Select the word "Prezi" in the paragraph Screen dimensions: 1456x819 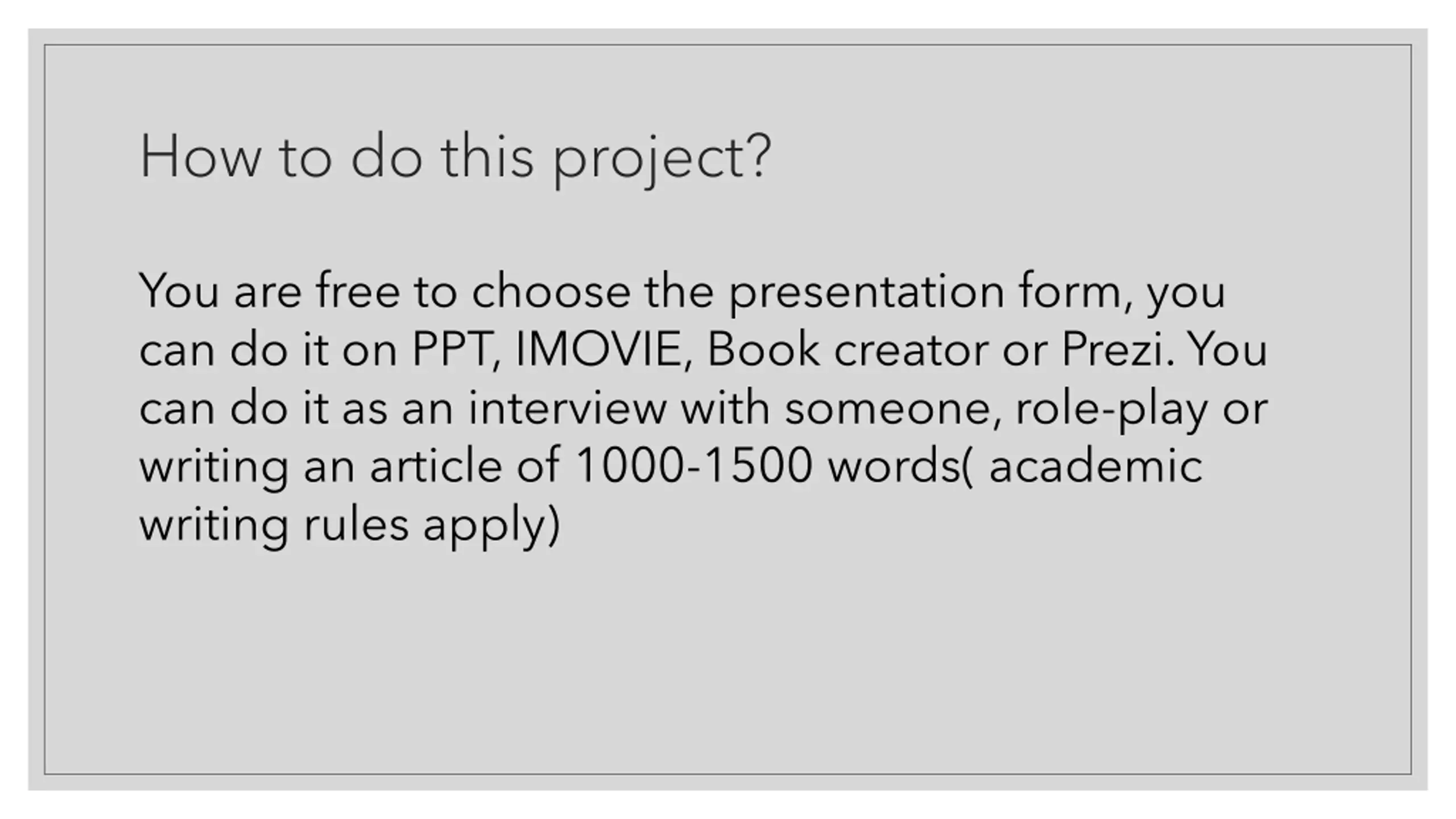pyautogui.click(x=1112, y=349)
